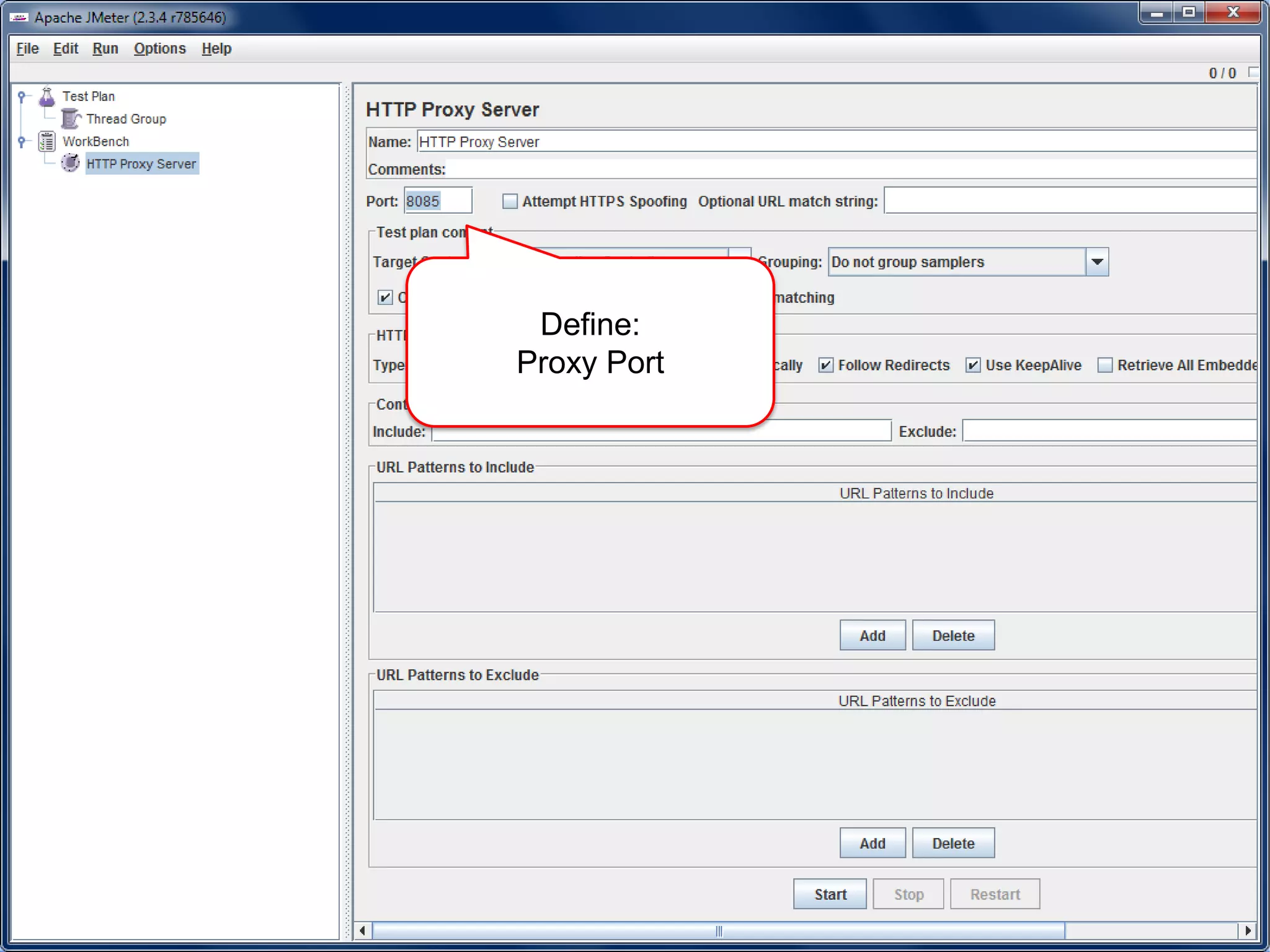The height and width of the screenshot is (952, 1270).
Task: Open the Options menu
Action: (159, 49)
